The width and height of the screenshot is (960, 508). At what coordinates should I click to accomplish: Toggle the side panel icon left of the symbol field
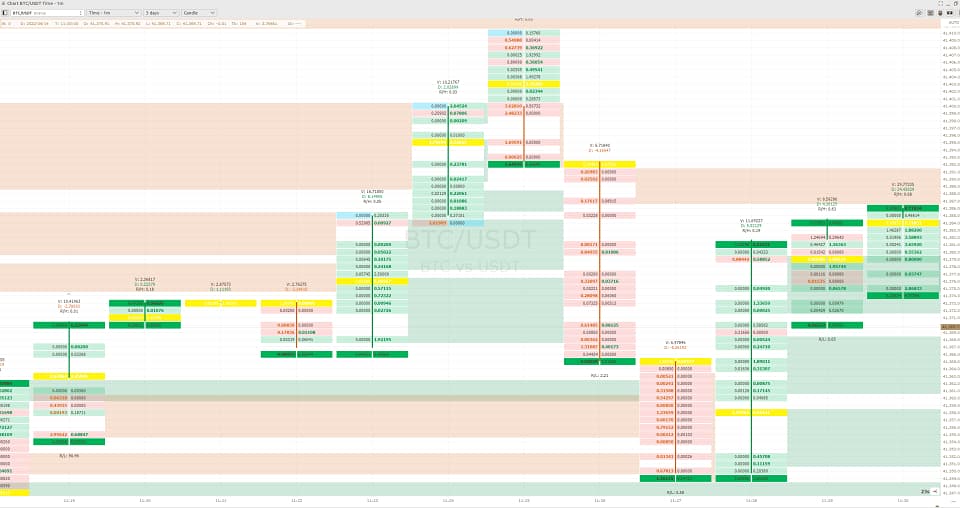point(5,13)
